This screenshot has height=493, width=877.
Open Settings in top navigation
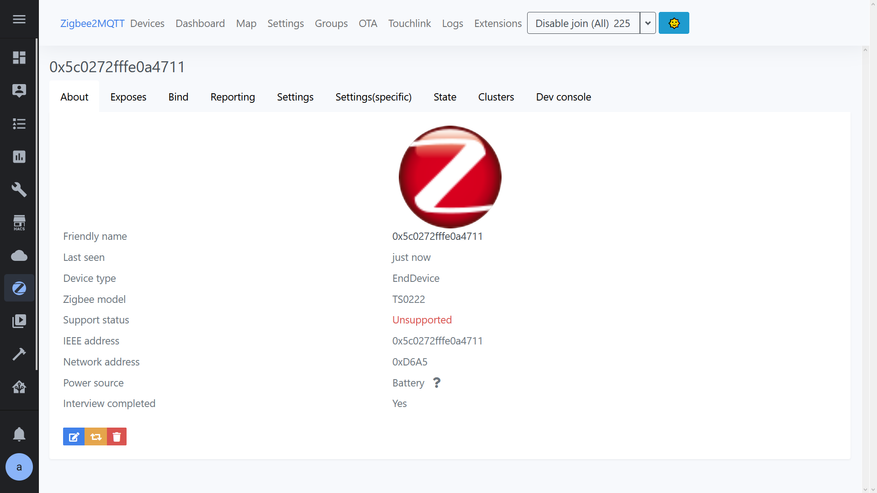(285, 24)
